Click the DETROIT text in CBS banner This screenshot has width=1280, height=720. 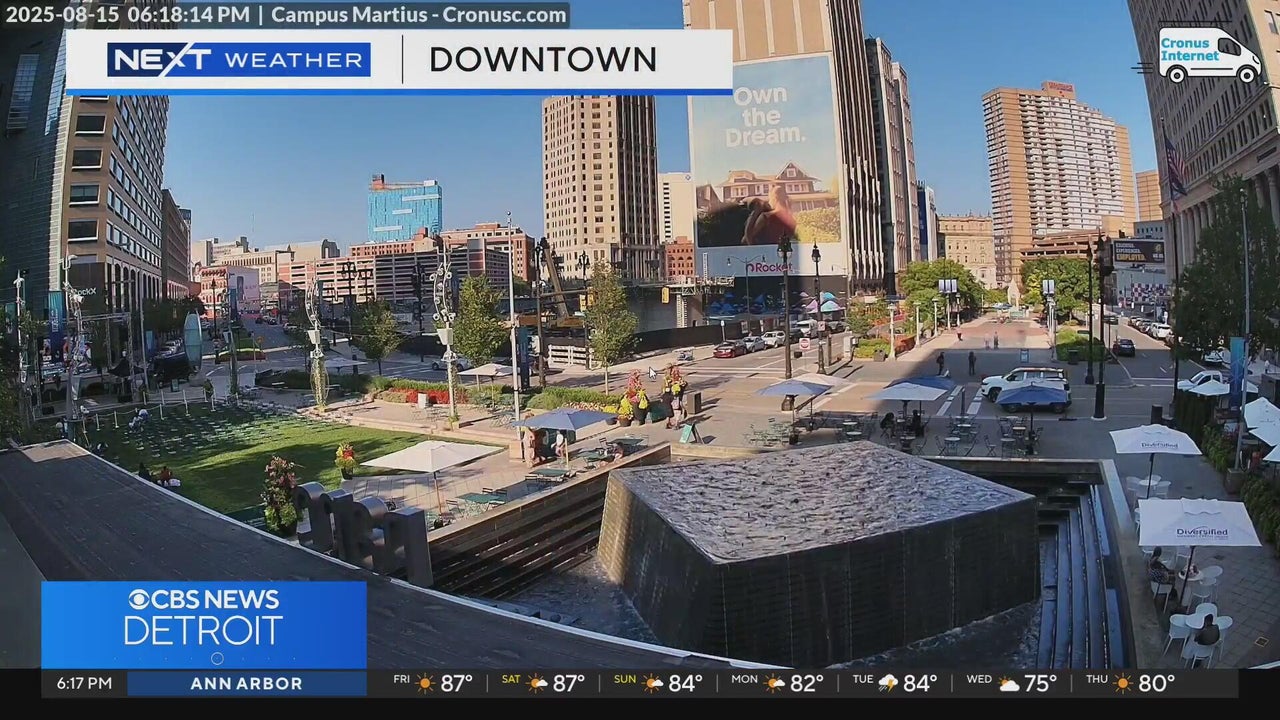203,632
